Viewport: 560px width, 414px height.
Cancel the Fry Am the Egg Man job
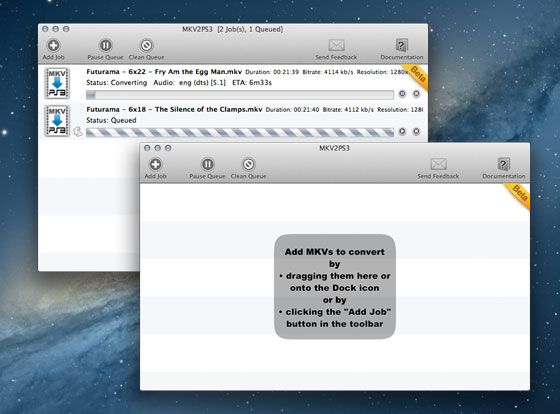416,94
